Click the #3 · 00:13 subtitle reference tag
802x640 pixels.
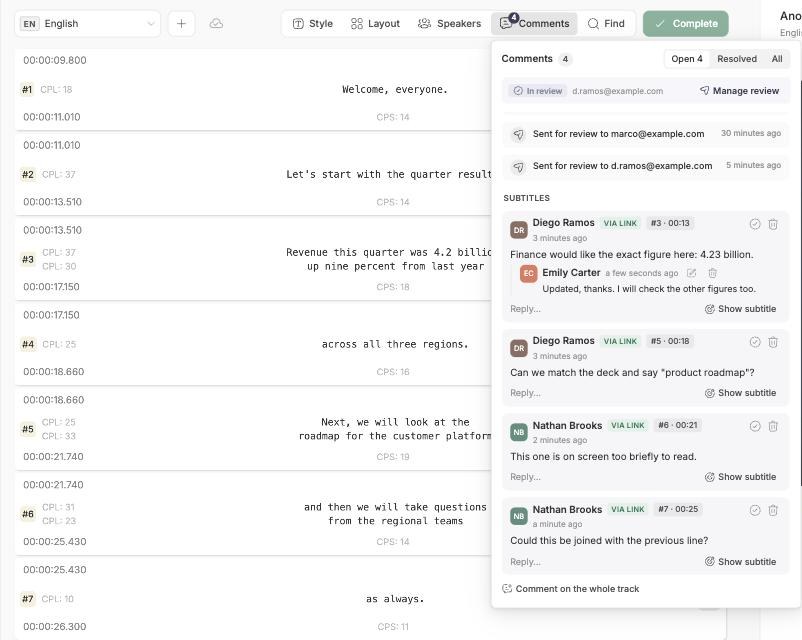click(x=670, y=223)
